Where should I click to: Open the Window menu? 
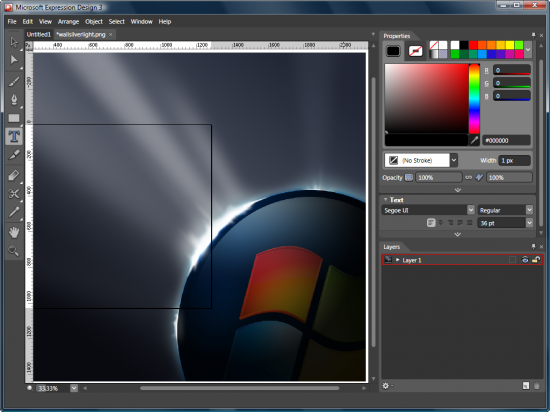(141, 21)
